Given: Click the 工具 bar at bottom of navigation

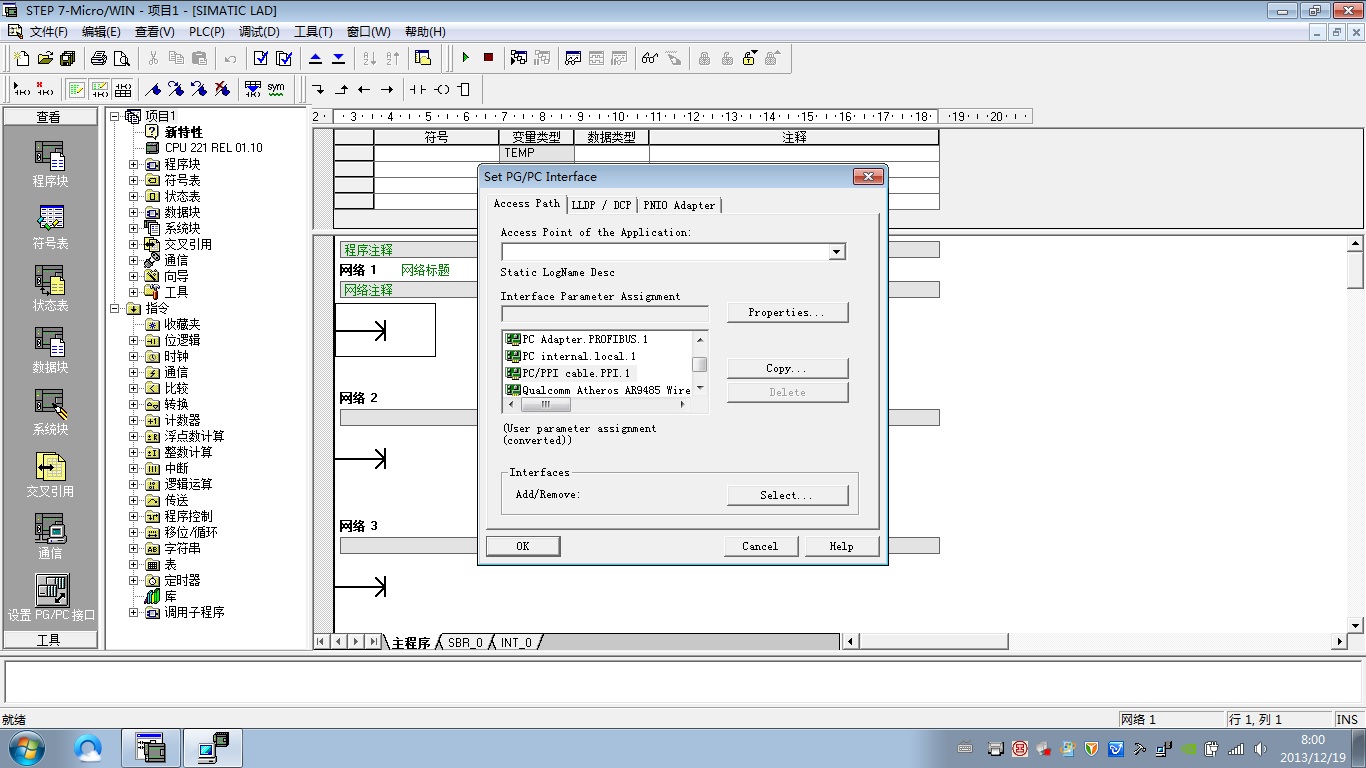Looking at the screenshot, I should click(x=49, y=640).
